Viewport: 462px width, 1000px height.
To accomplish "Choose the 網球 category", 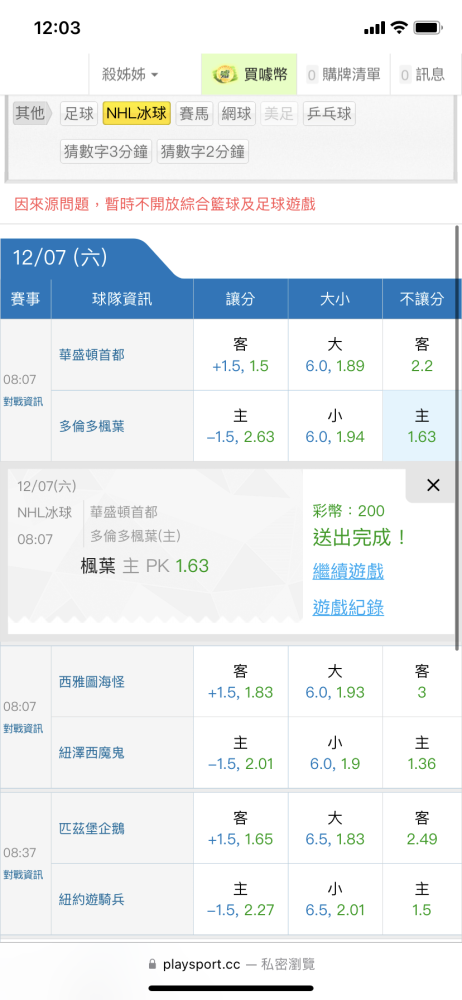I will [x=237, y=114].
